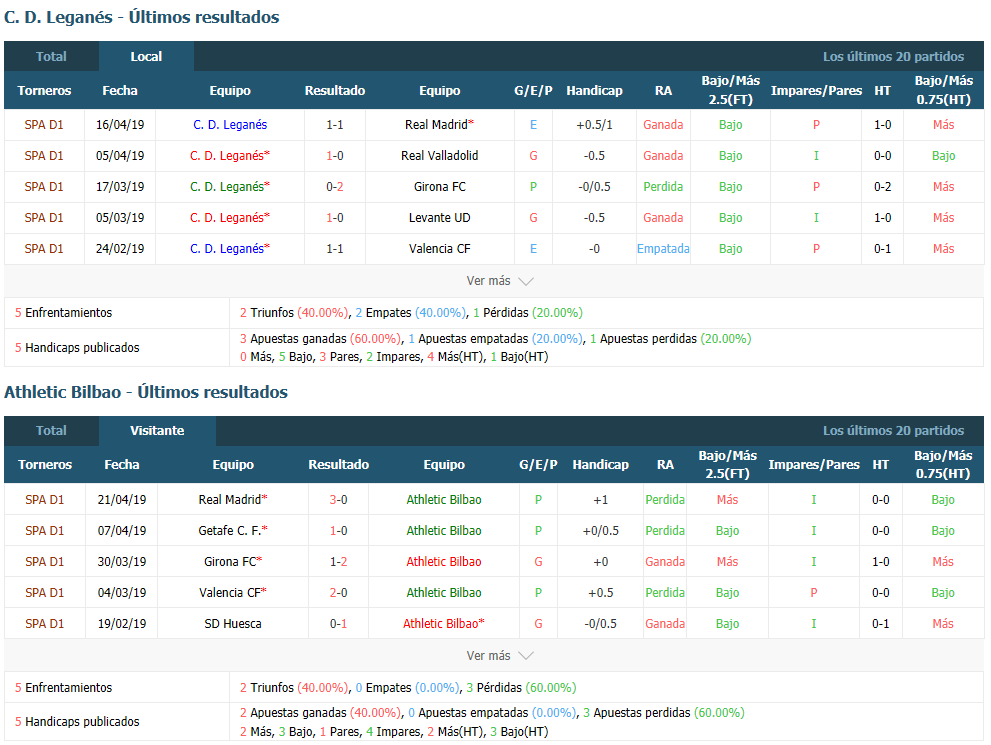
Task: Click SPA D1 in the 21/04/19 row
Action: click(44, 499)
